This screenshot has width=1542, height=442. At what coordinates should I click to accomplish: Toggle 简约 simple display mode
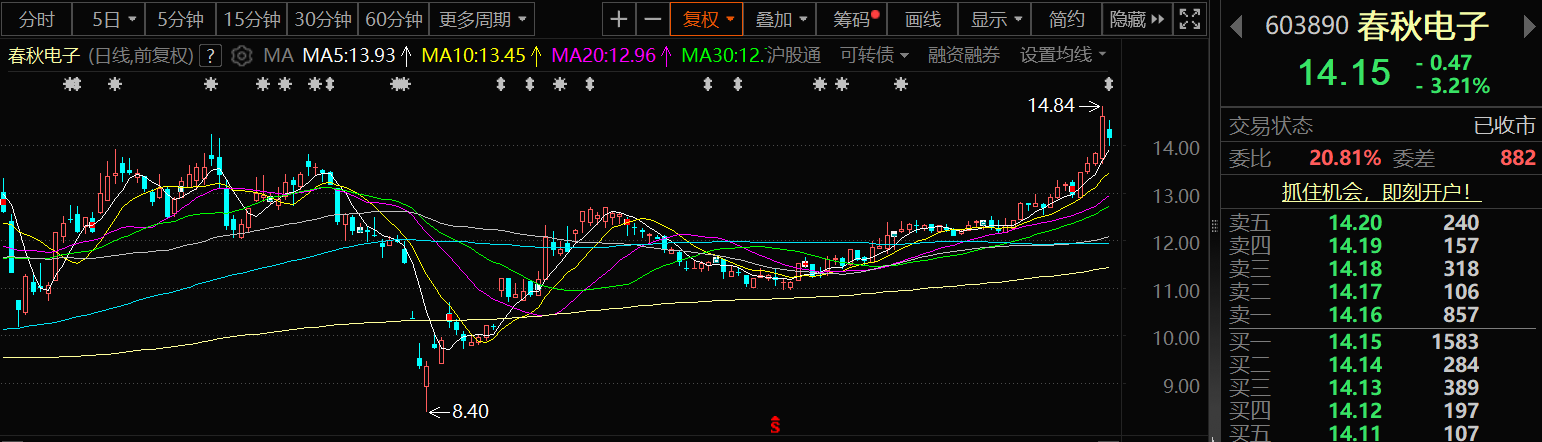[x=1066, y=19]
